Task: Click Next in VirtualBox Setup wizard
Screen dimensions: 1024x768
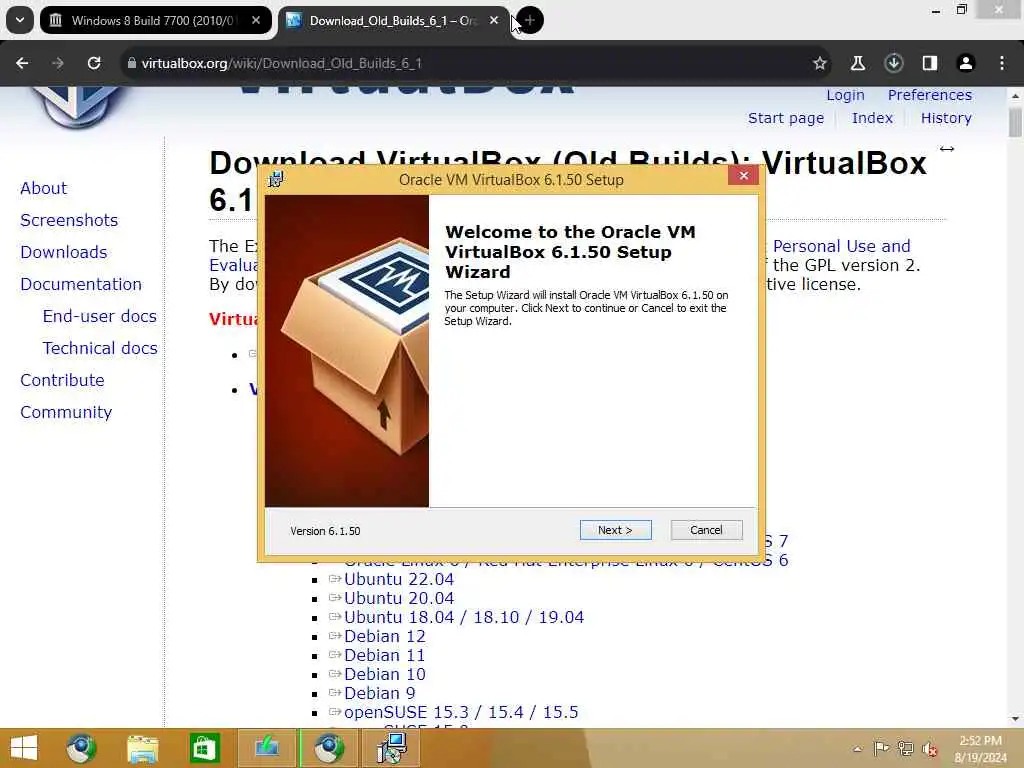Action: click(615, 530)
